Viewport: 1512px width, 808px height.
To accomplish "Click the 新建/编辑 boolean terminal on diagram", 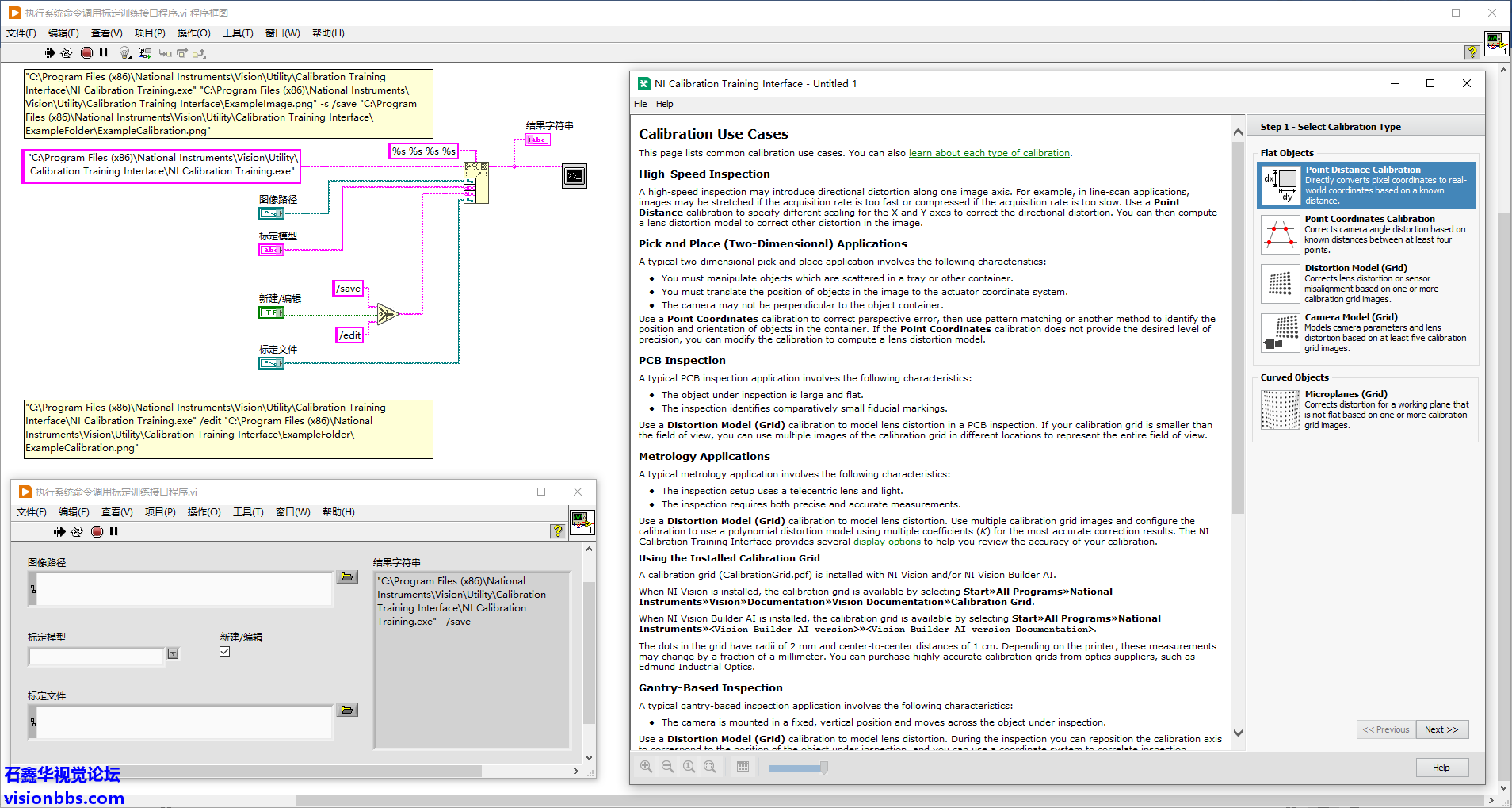I will (271, 312).
